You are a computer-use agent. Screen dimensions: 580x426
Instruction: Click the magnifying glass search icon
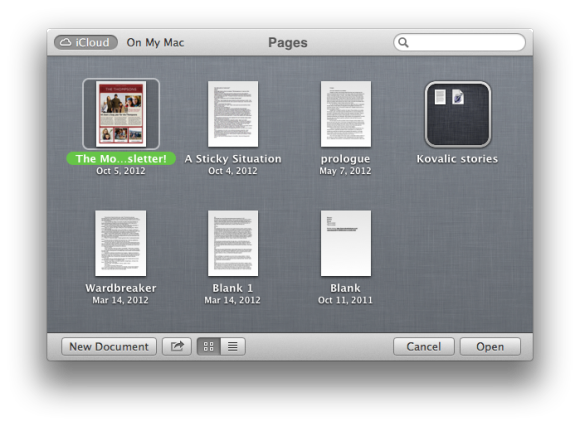(x=404, y=43)
